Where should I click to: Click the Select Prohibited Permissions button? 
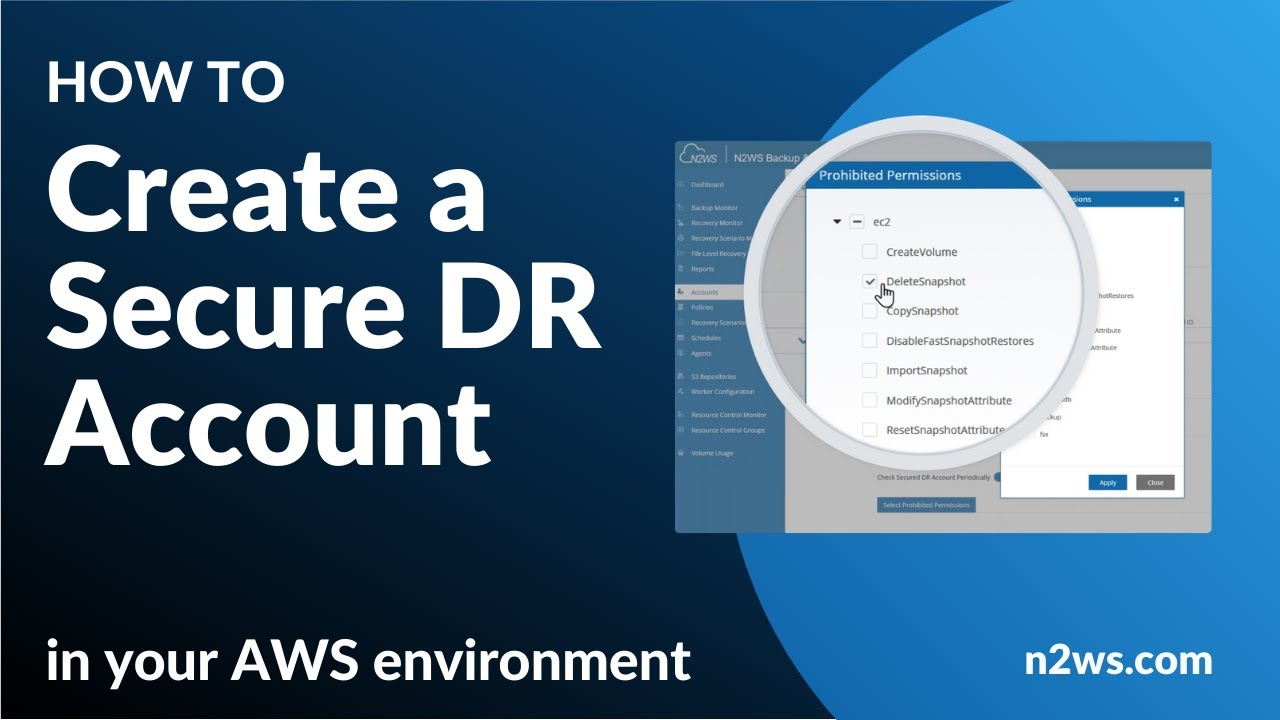[926, 505]
